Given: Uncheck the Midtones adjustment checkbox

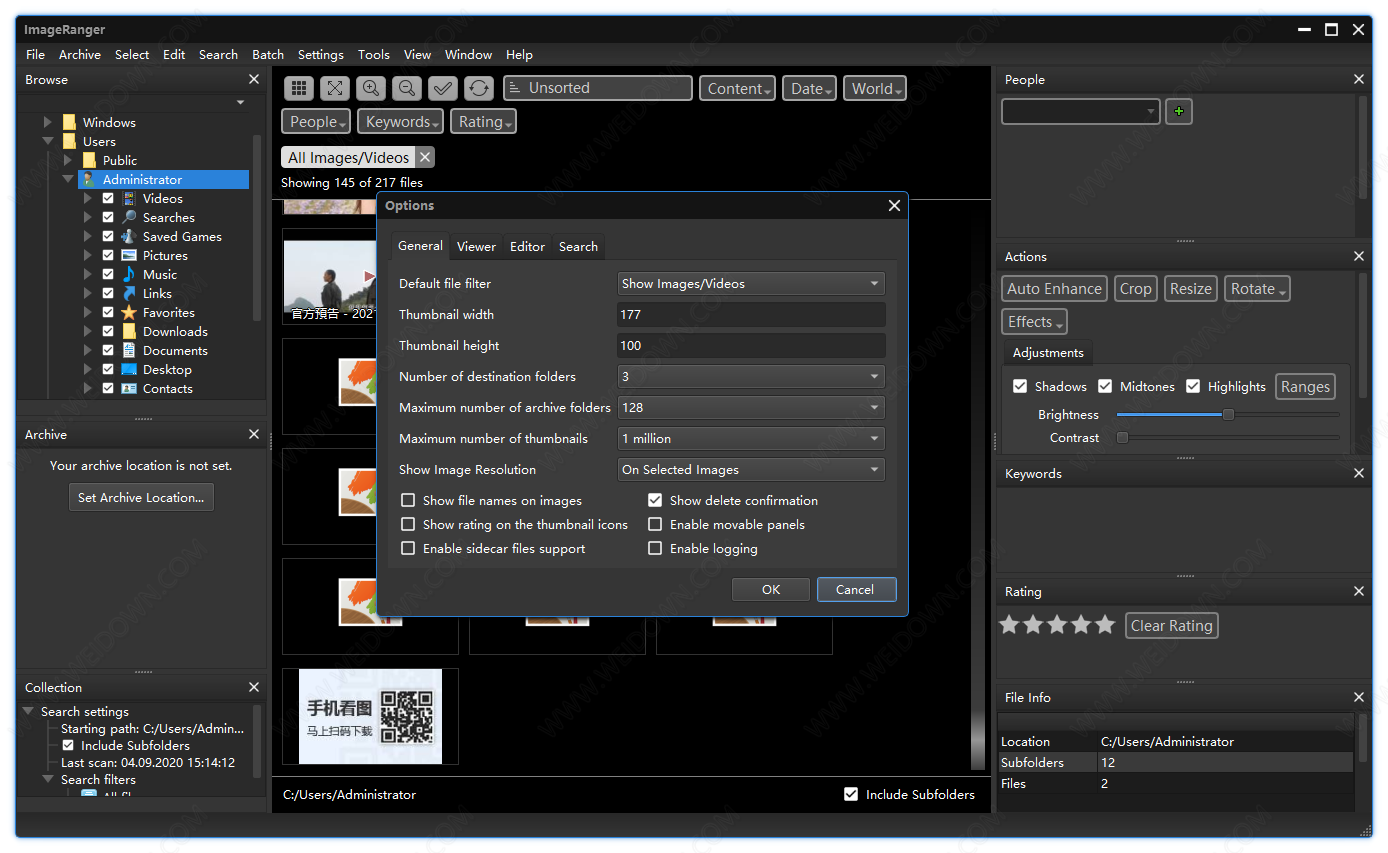Looking at the screenshot, I should coord(1105,387).
